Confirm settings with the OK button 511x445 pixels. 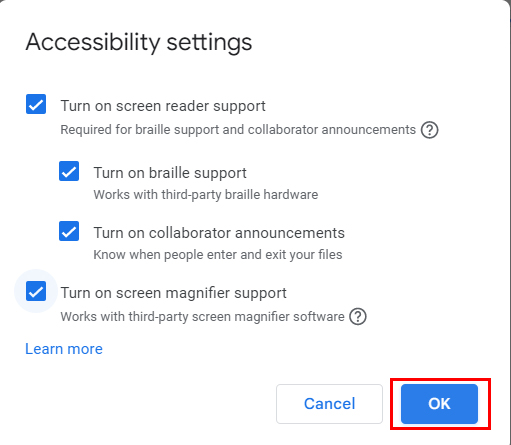click(439, 404)
